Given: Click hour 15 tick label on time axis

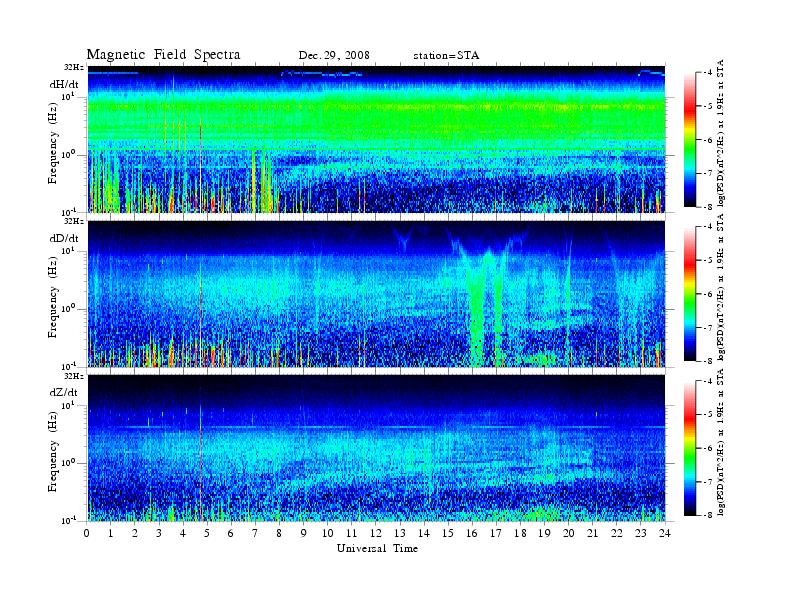Looking at the screenshot, I should tap(448, 534).
